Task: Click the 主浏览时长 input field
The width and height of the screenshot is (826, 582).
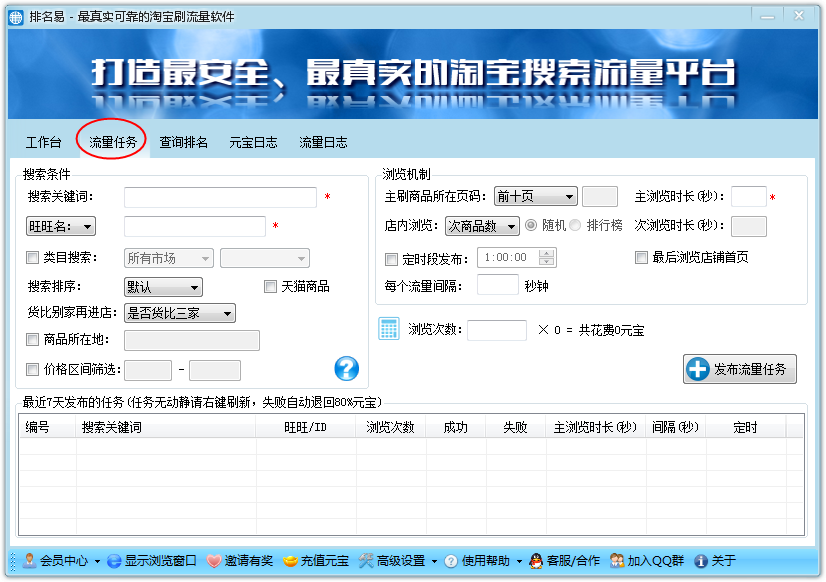Action: click(x=749, y=196)
